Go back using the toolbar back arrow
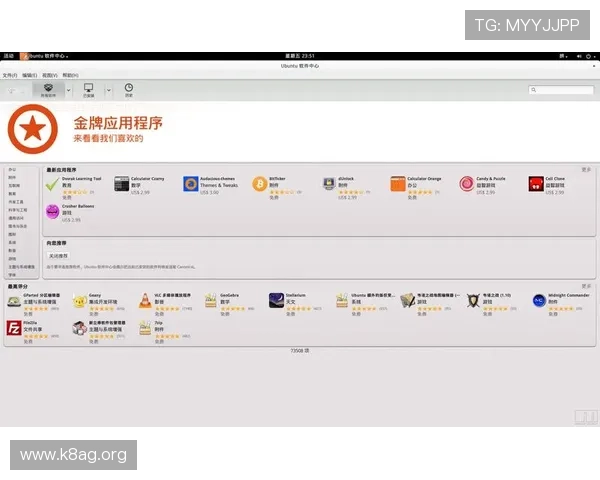This screenshot has width=600, height=480. coord(12,91)
